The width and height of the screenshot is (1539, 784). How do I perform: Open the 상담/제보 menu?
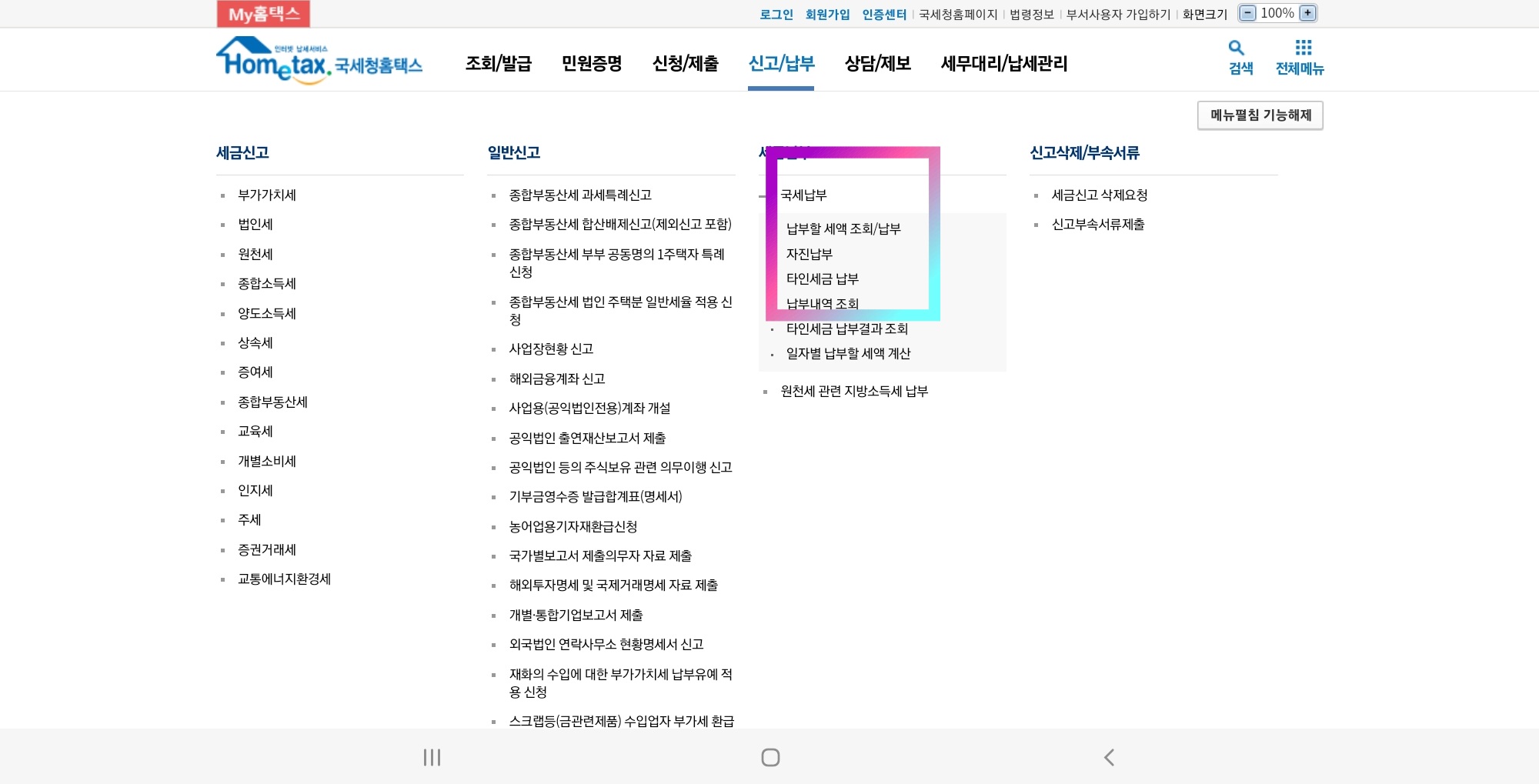[878, 63]
